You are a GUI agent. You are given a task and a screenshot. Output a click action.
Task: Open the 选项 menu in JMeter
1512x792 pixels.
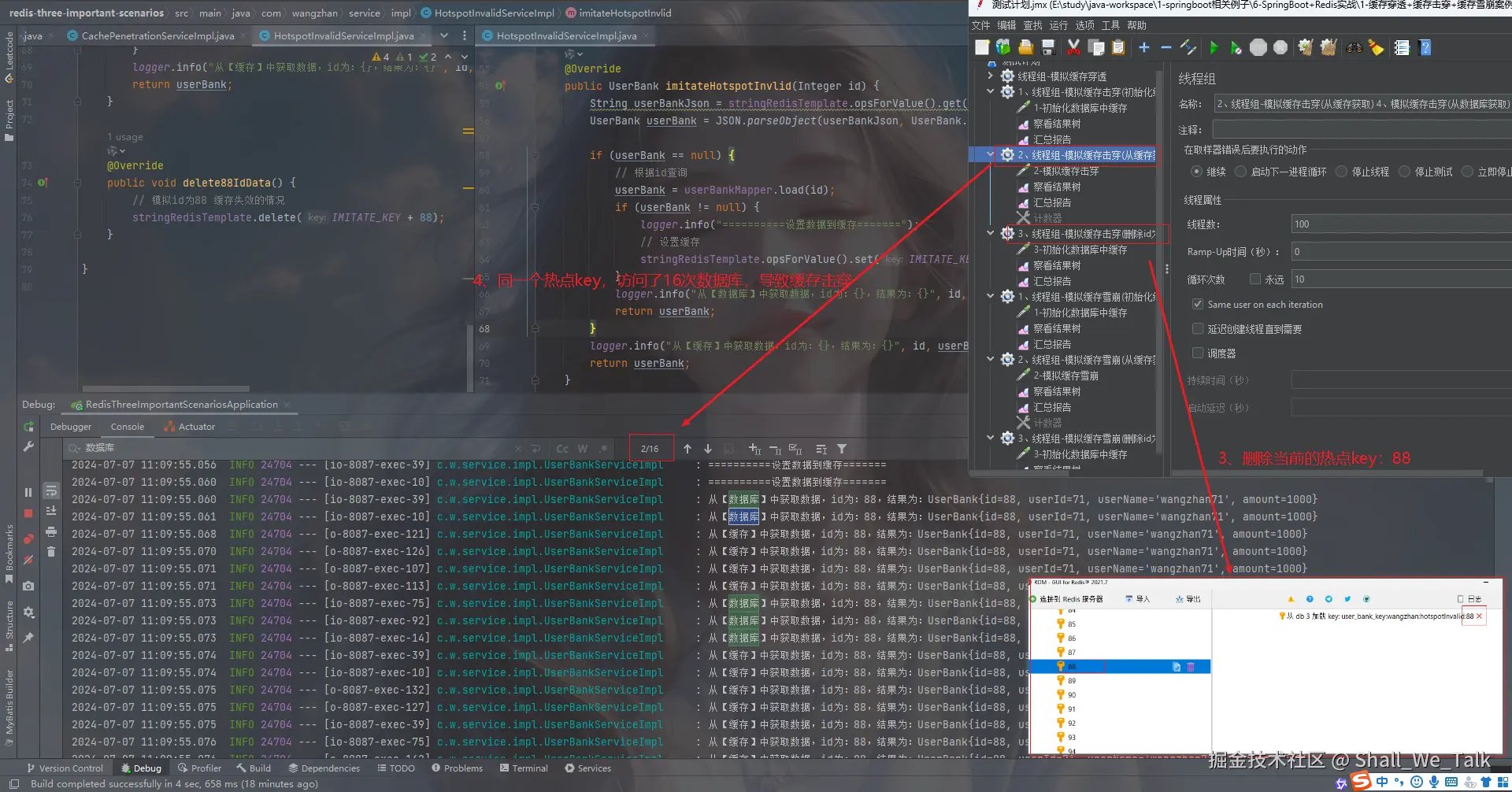click(1084, 24)
